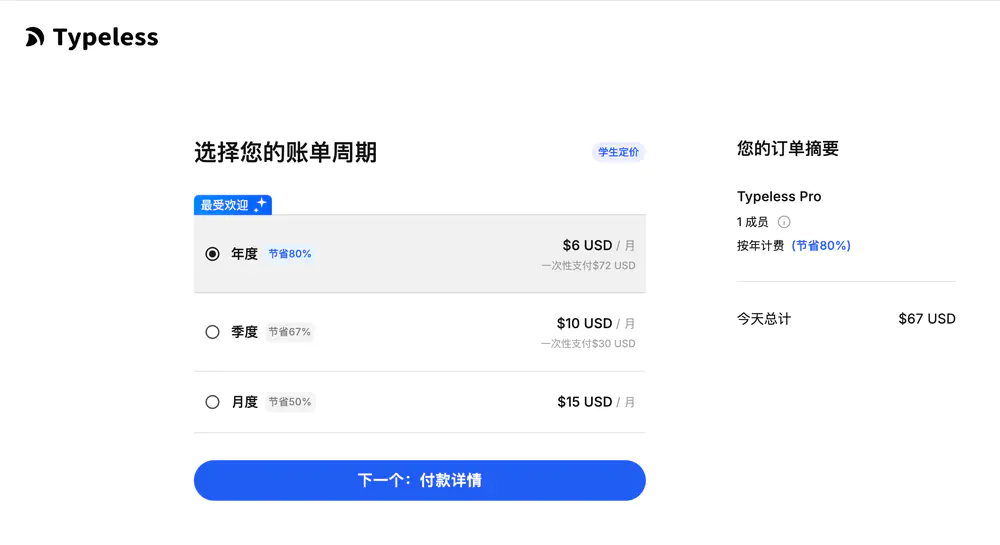Image resolution: width=1000 pixels, height=545 pixels.
Task: Click the $10 USD / 月 price
Action: point(596,324)
